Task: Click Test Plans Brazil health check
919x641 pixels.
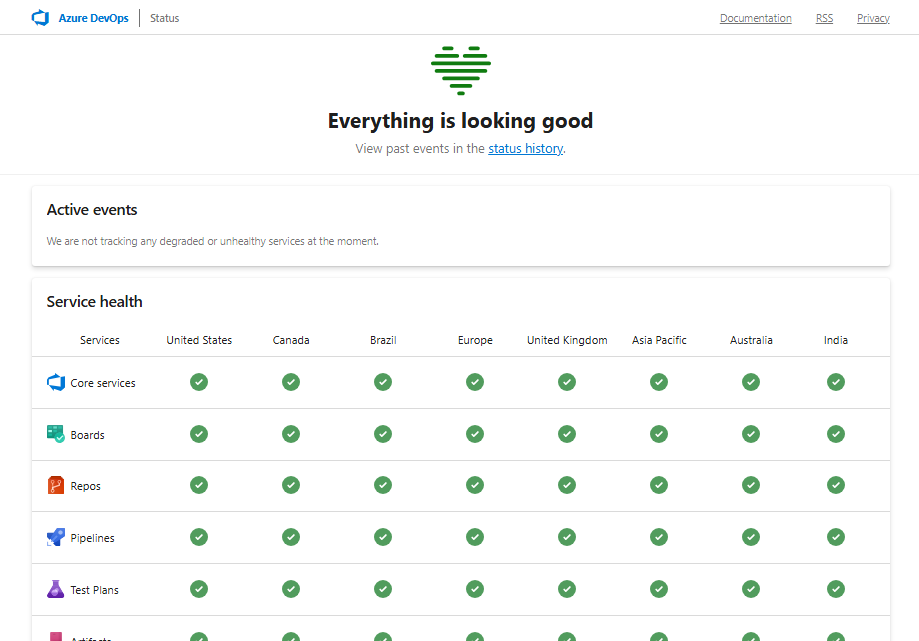Action: coord(383,589)
